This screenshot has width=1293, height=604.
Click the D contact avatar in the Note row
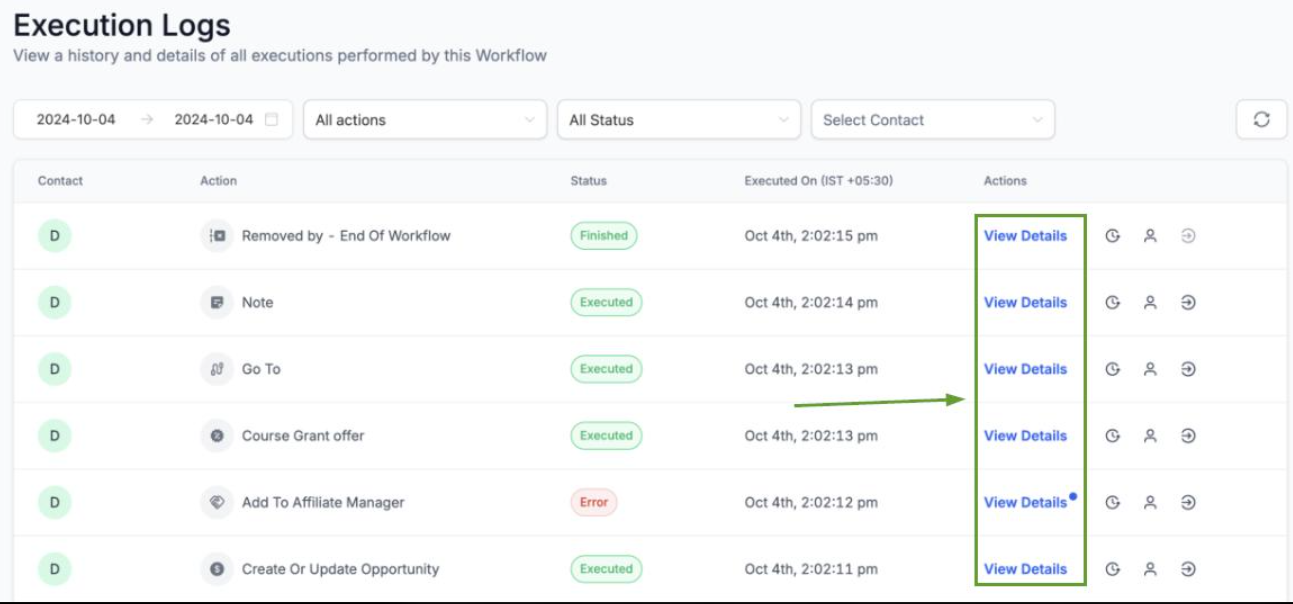pos(55,302)
